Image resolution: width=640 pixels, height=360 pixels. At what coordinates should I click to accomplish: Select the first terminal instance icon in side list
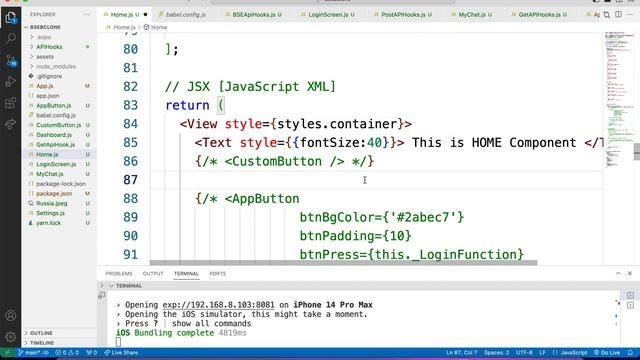[x=630, y=295]
